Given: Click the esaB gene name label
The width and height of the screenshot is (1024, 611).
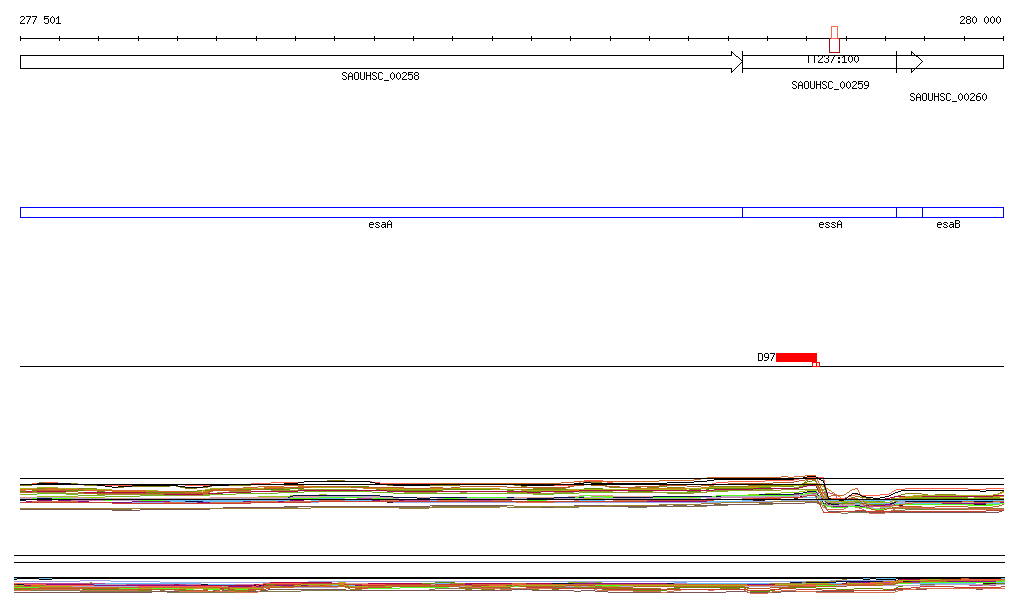Looking at the screenshot, I should (948, 225).
